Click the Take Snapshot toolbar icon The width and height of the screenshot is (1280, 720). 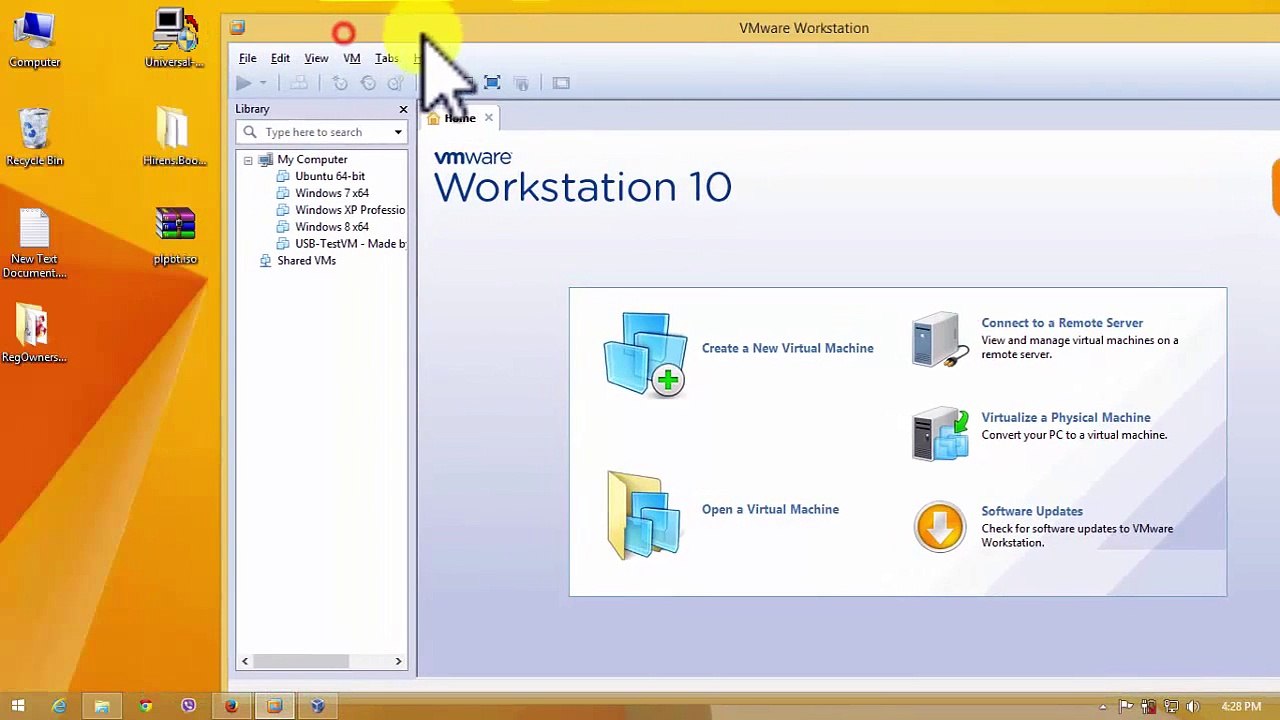tap(340, 83)
